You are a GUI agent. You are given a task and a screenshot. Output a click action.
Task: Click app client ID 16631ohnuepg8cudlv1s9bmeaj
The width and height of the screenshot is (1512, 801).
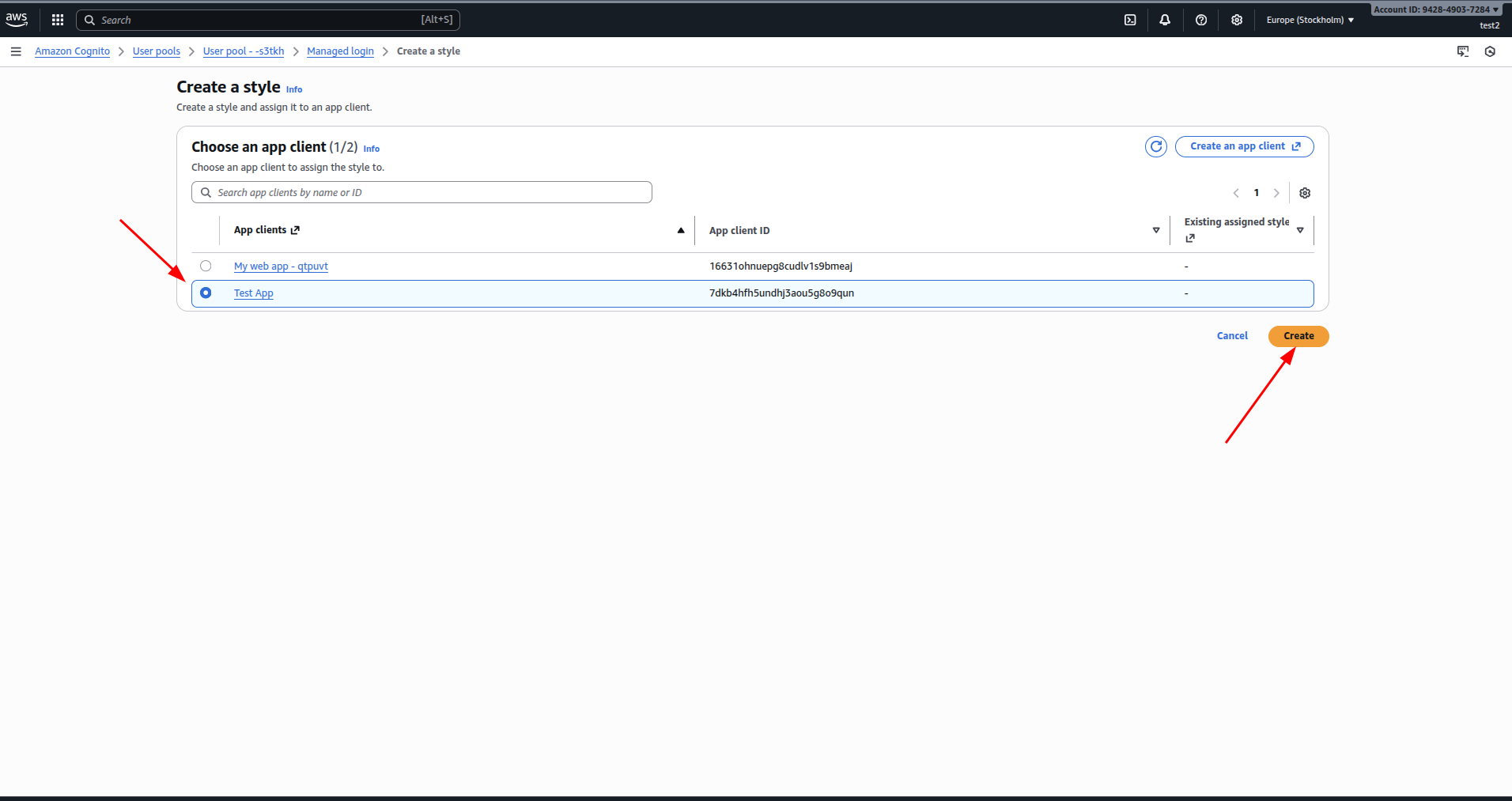[781, 266]
